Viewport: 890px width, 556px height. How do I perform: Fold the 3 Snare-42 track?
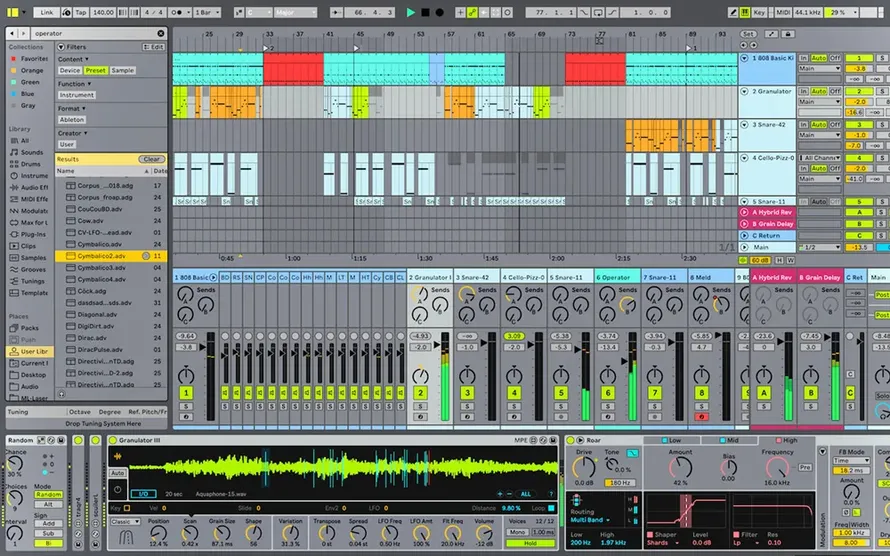[x=744, y=125]
